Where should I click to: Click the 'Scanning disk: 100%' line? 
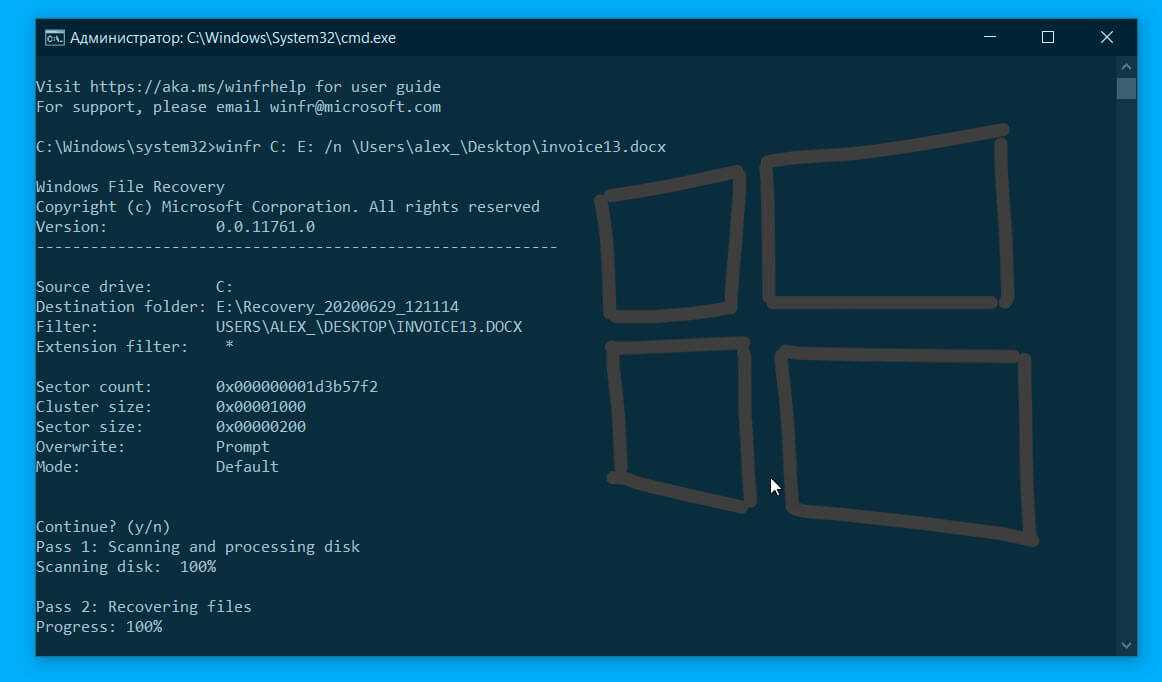pyautogui.click(x=126, y=567)
